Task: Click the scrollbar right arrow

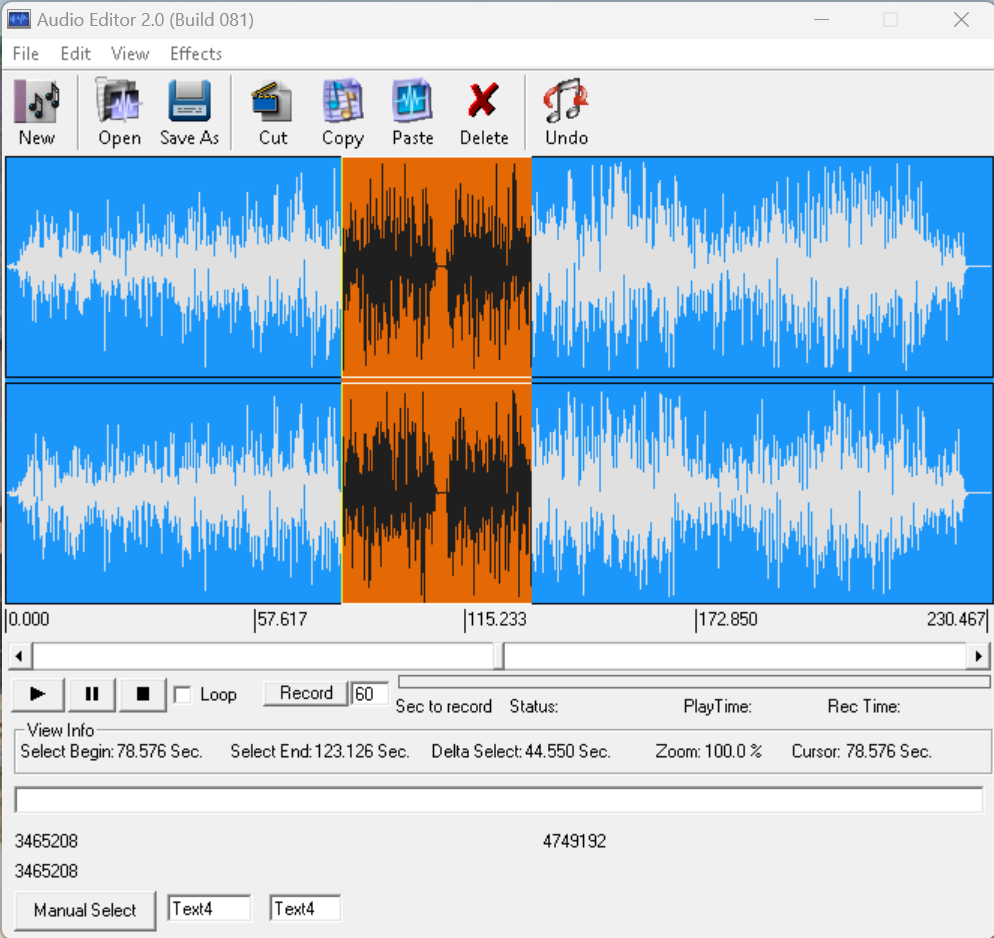Action: [x=978, y=656]
